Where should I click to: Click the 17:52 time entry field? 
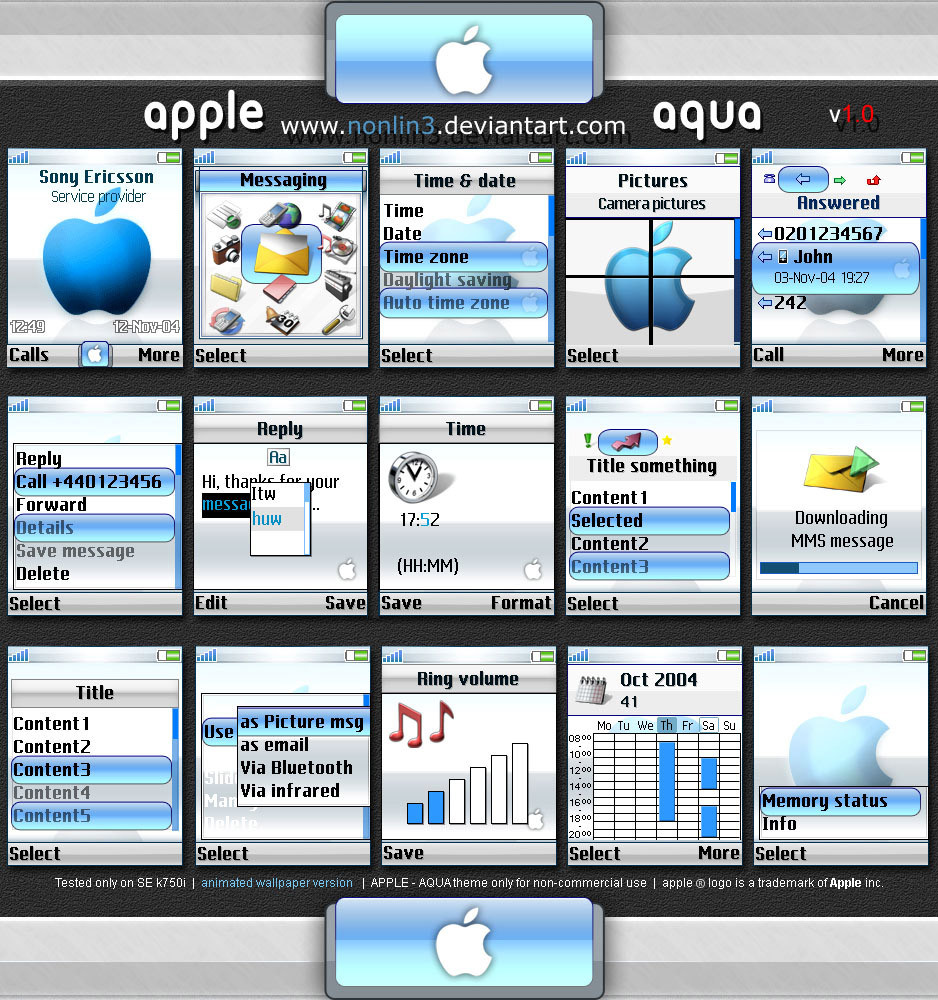(x=420, y=520)
